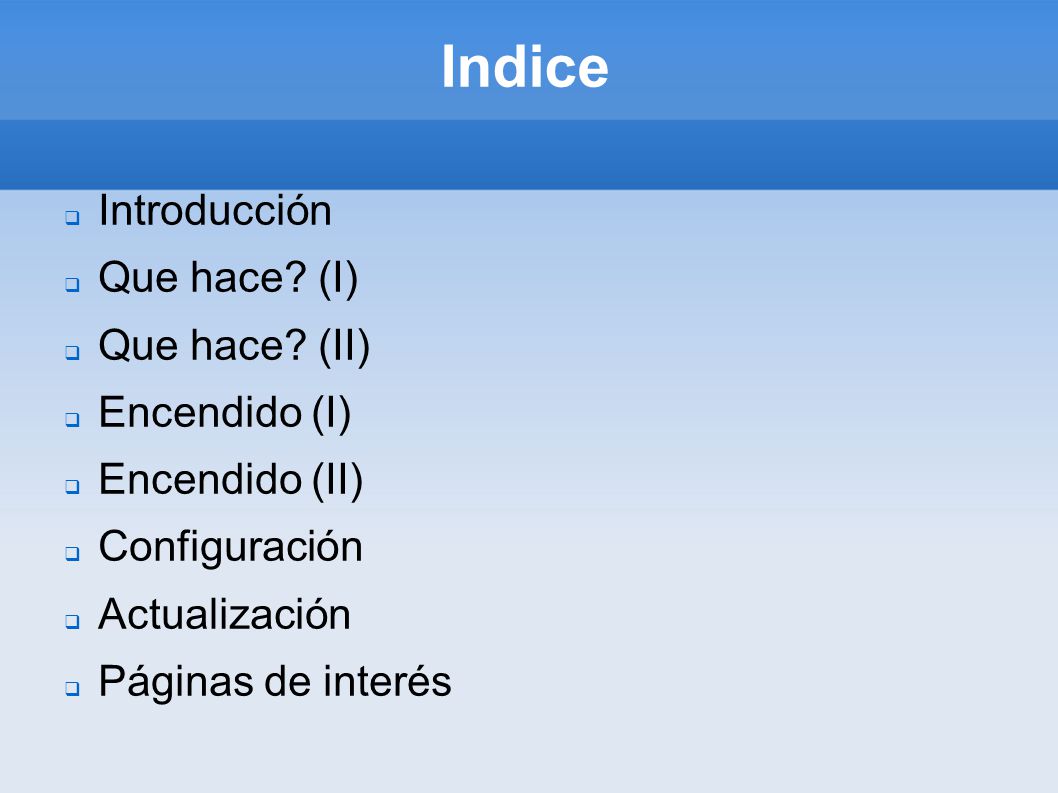The image size is (1058, 793).
Task: Click the bullet icon beside Que hace? (I)
Action: 72,284
